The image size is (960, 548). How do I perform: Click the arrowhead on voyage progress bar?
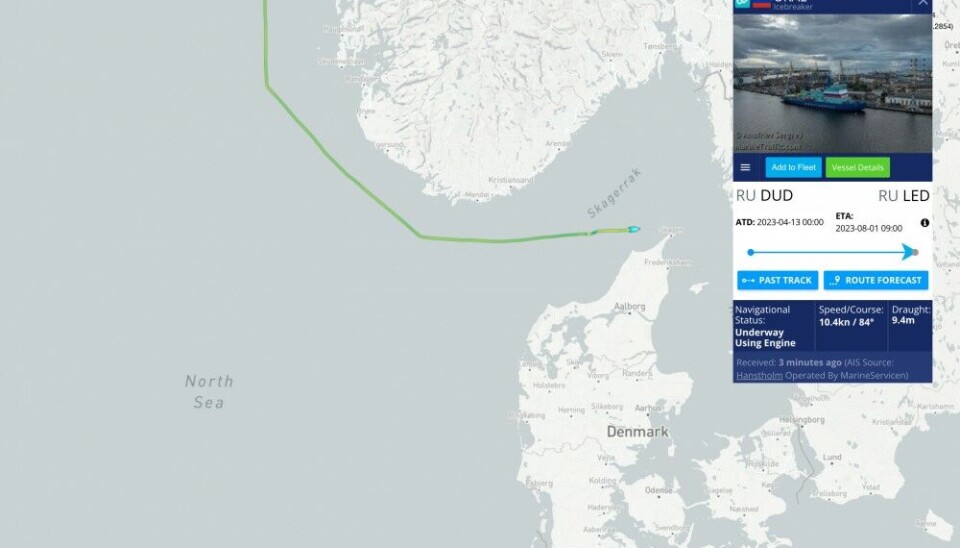click(x=908, y=252)
